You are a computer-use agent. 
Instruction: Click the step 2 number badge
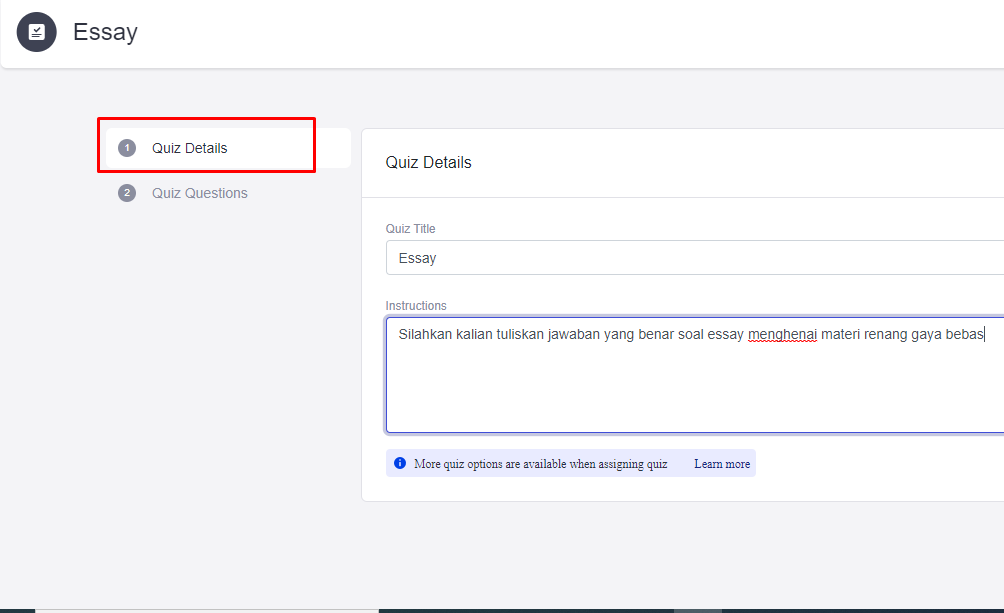click(x=127, y=193)
